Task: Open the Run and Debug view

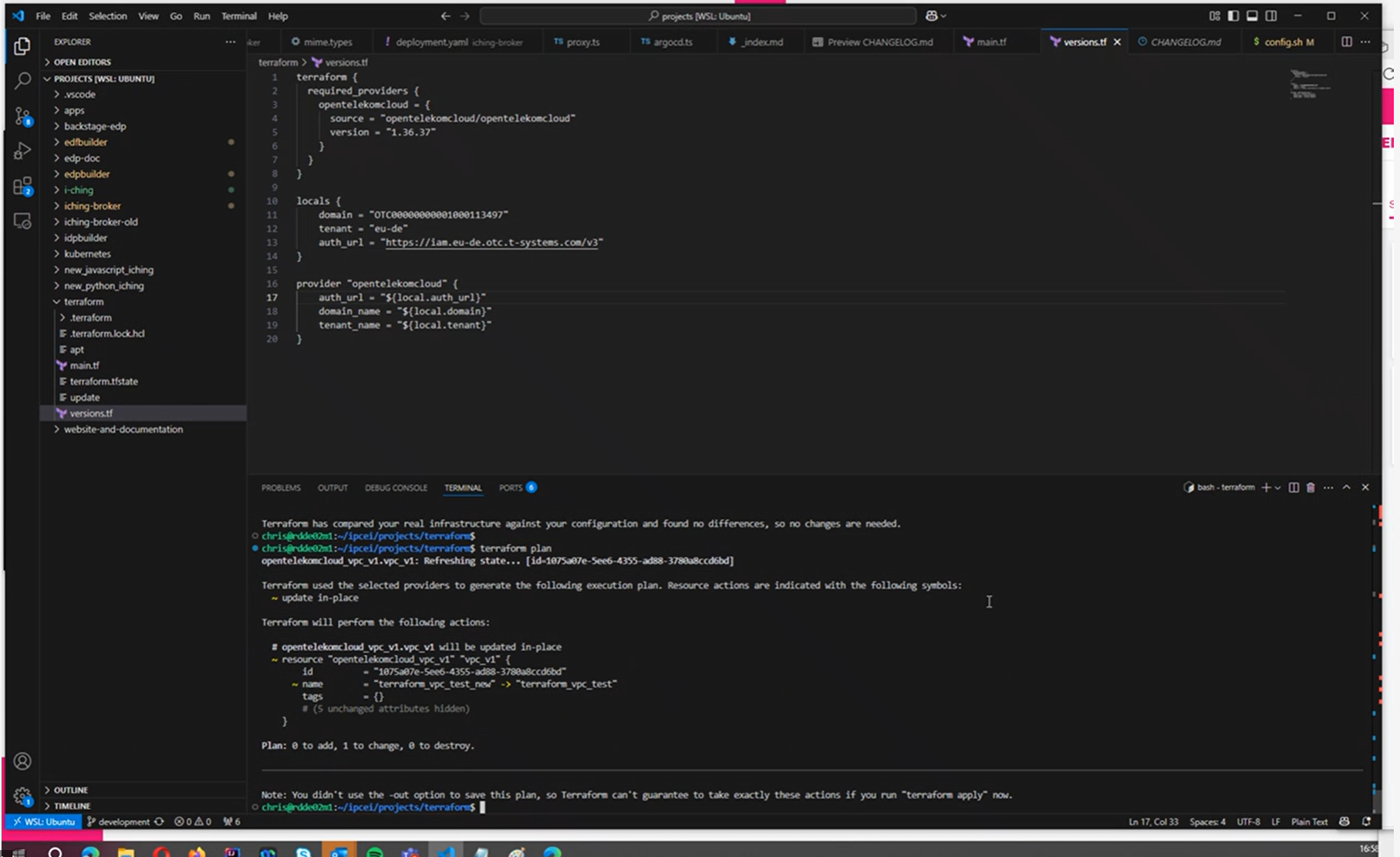Action: [x=22, y=151]
